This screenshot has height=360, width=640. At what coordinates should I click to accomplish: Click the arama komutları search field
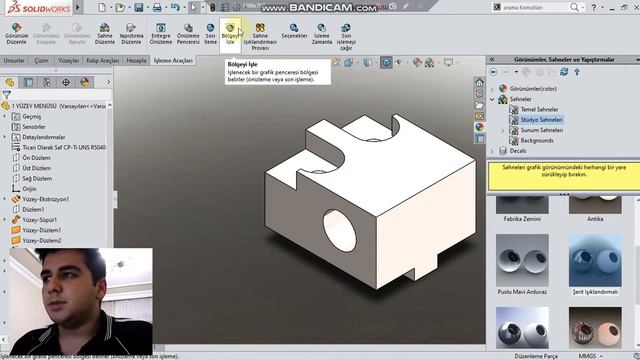[534, 7]
